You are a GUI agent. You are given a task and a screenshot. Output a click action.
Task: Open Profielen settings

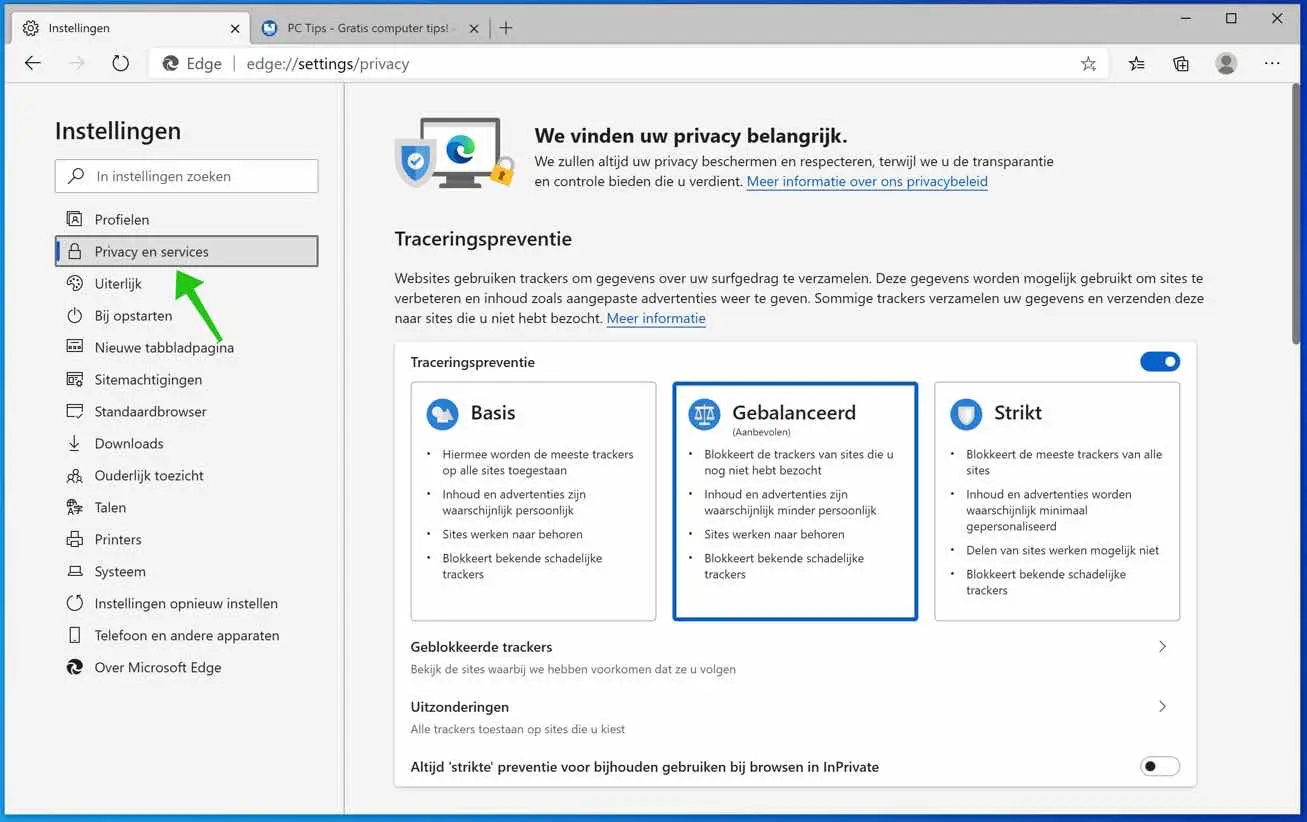pyautogui.click(x=186, y=219)
